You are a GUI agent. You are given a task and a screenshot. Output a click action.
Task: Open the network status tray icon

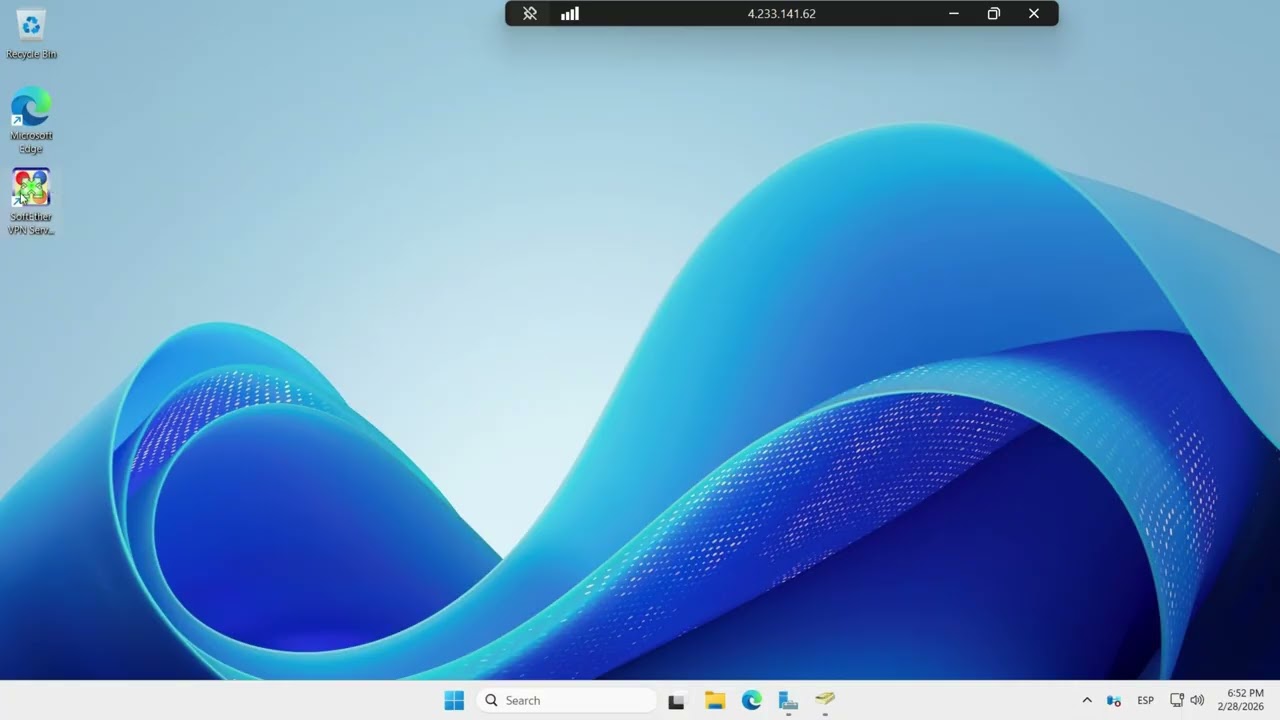point(1177,701)
